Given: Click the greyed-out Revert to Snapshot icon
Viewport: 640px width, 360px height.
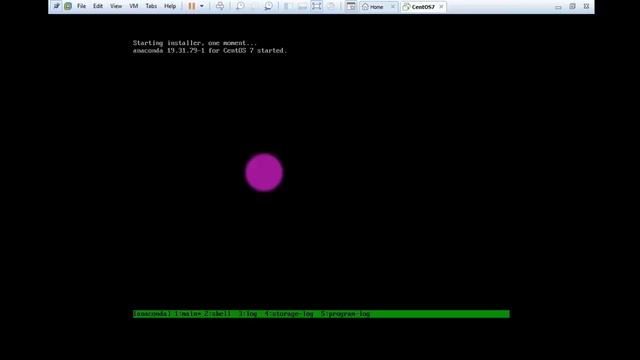Looking at the screenshot, I should pyautogui.click(x=254, y=6).
